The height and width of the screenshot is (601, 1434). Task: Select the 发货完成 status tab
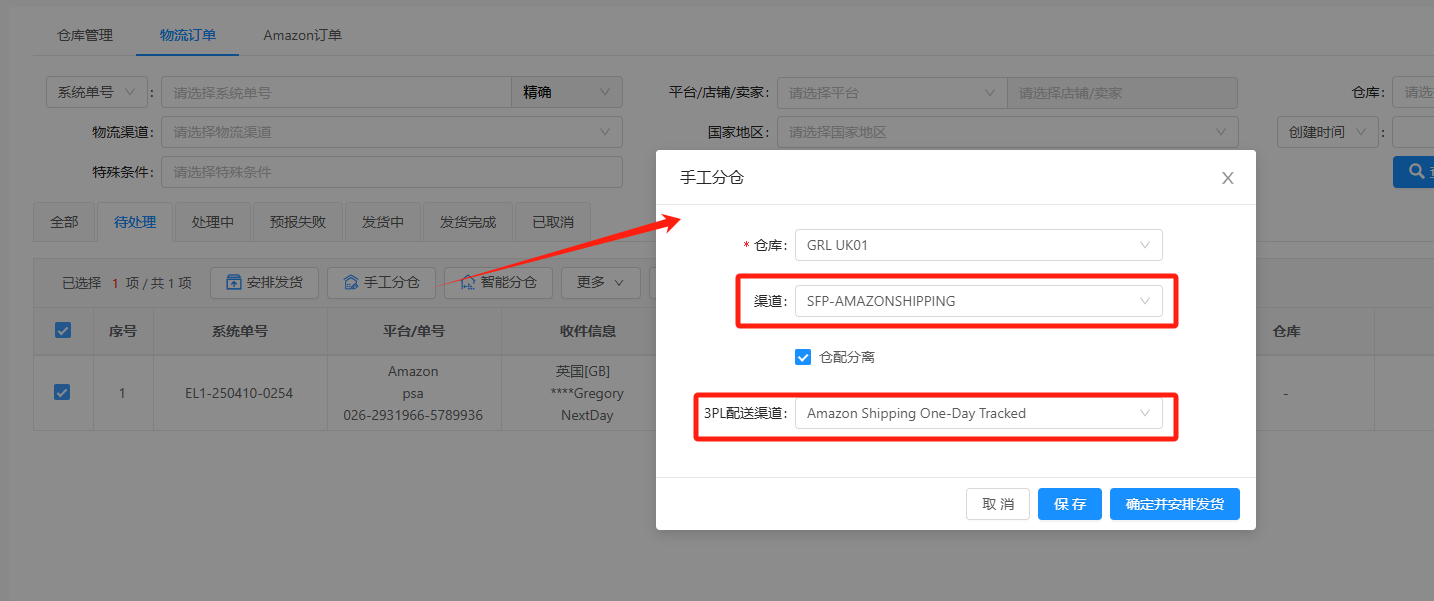[x=468, y=222]
